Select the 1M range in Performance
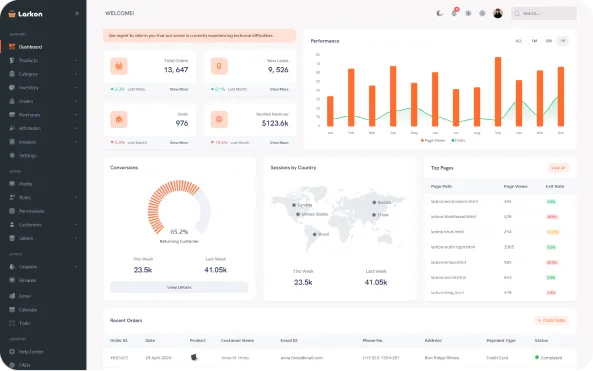Viewport: 593px width, 371px height. (534, 41)
